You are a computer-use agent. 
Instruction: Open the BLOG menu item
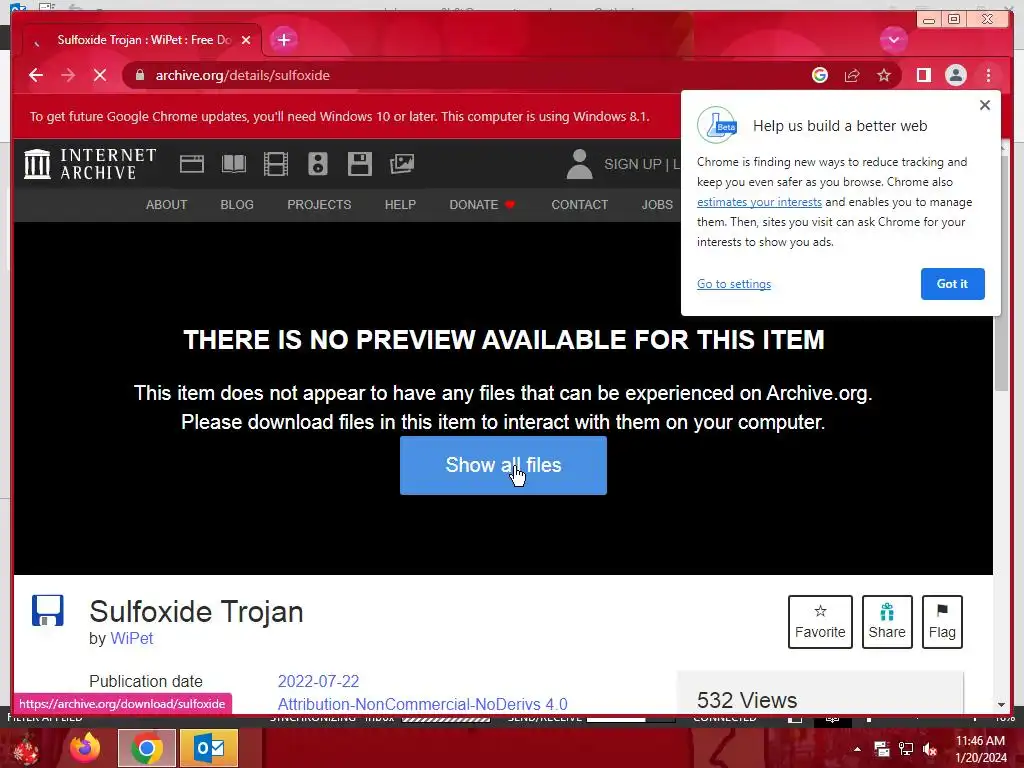pos(237,204)
